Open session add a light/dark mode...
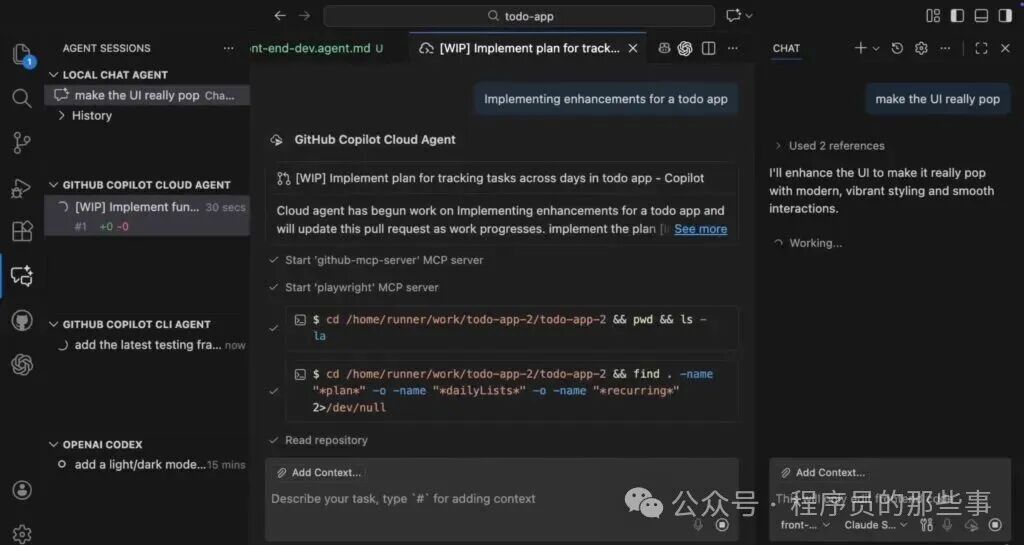The image size is (1024, 545). coord(147,465)
